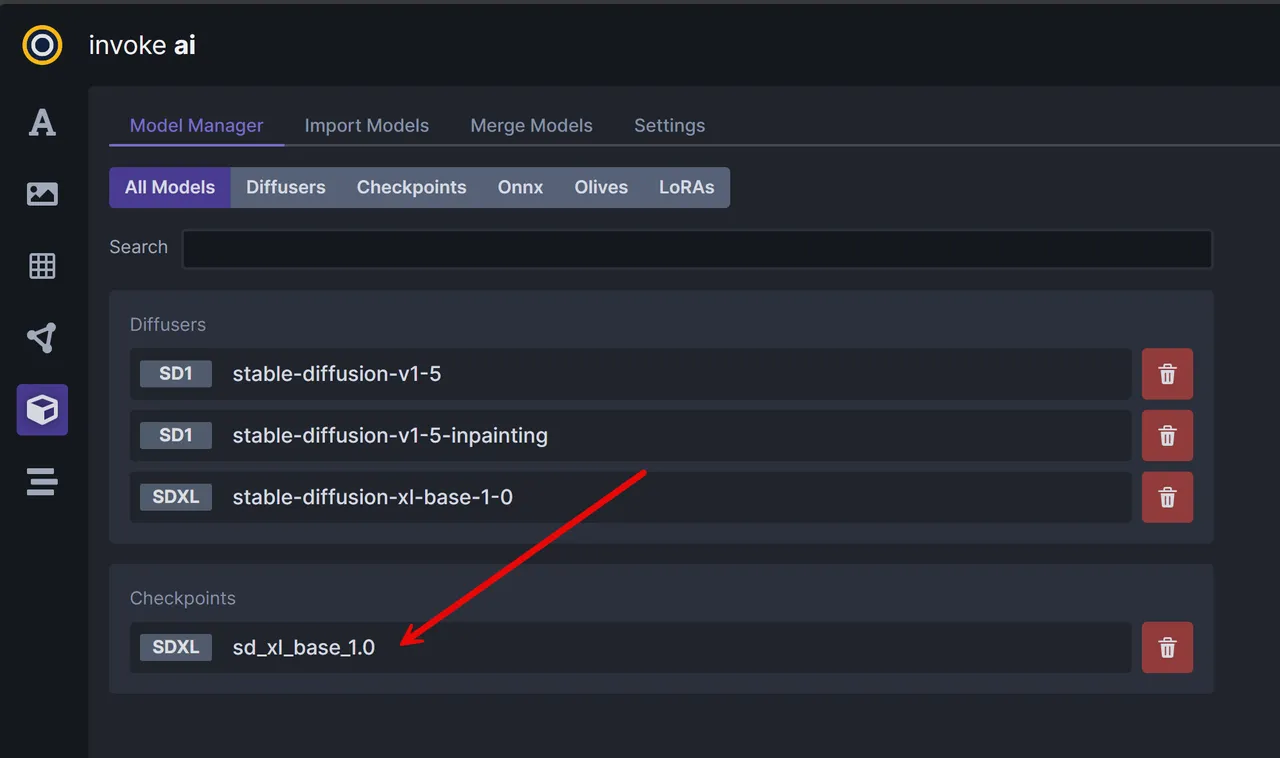
Task: Open the Text to Image sidebar icon
Action: (x=42, y=122)
